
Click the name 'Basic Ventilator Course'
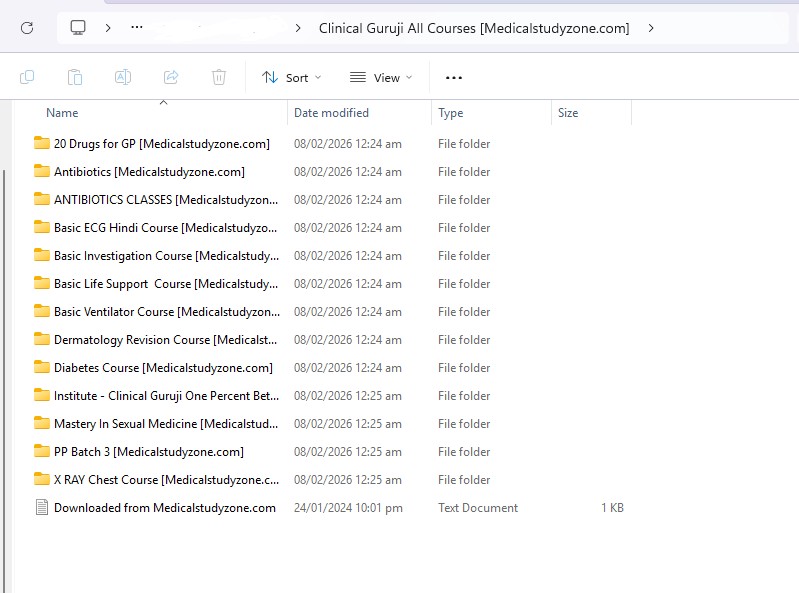click(x=114, y=312)
